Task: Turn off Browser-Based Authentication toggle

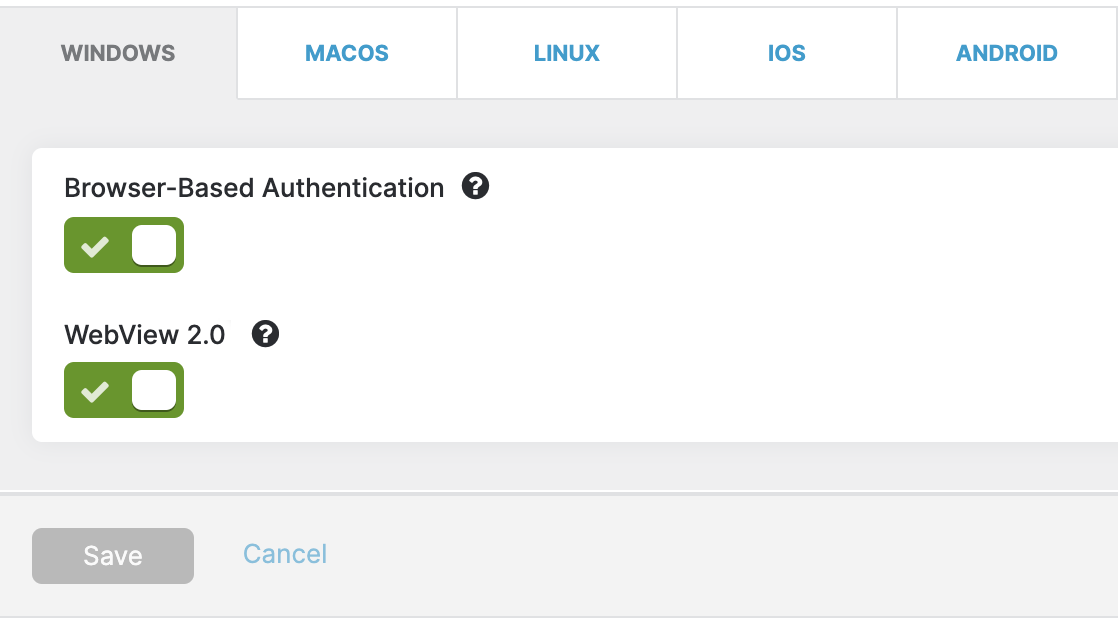Action: [x=124, y=245]
